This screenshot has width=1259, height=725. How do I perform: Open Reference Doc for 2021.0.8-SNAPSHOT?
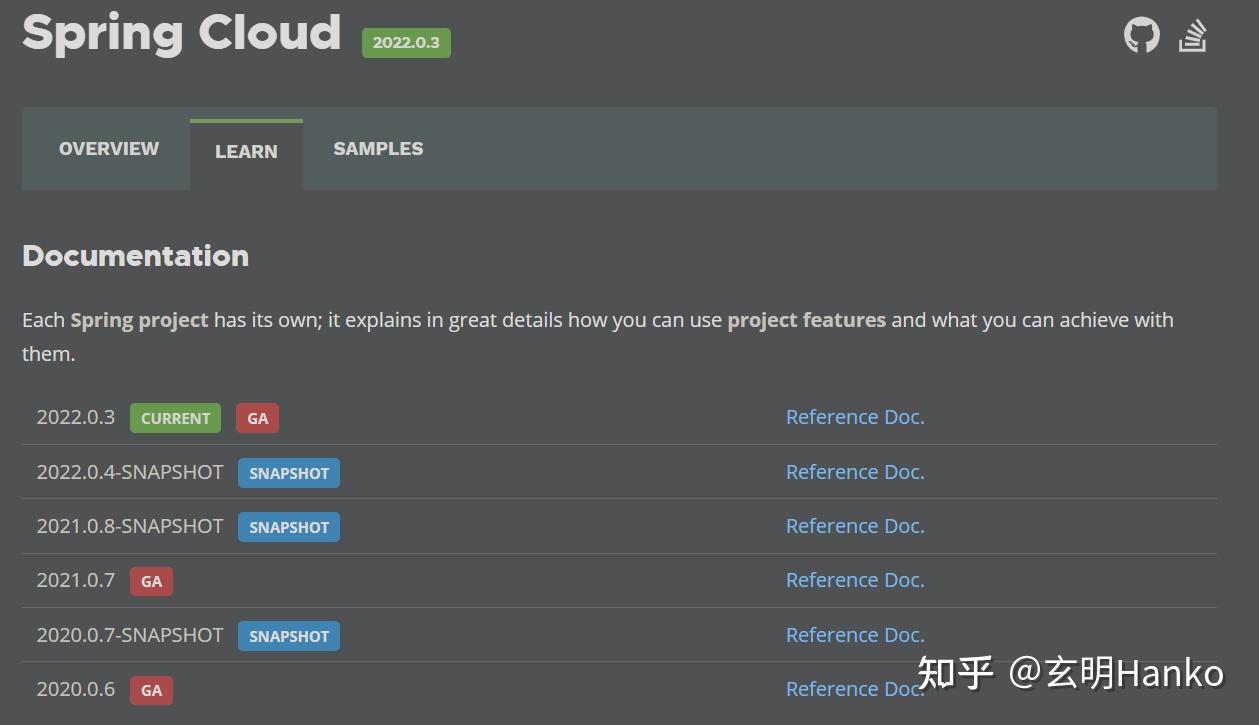coord(854,526)
